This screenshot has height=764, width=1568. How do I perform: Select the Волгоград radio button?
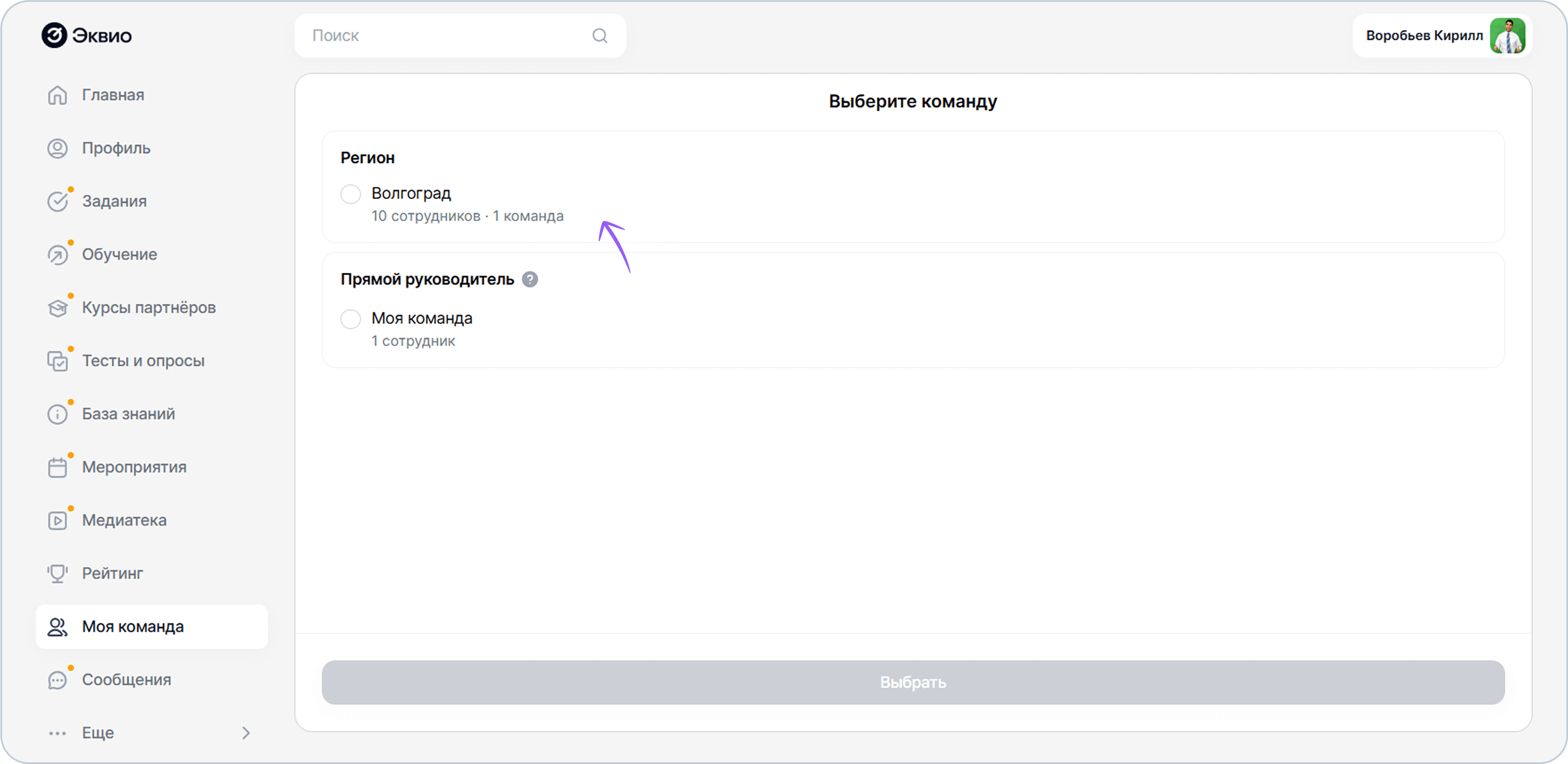click(351, 194)
